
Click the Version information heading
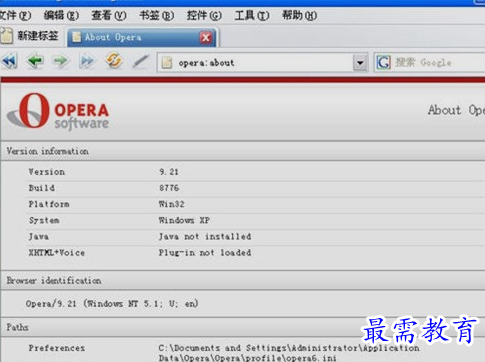pyautogui.click(x=48, y=151)
